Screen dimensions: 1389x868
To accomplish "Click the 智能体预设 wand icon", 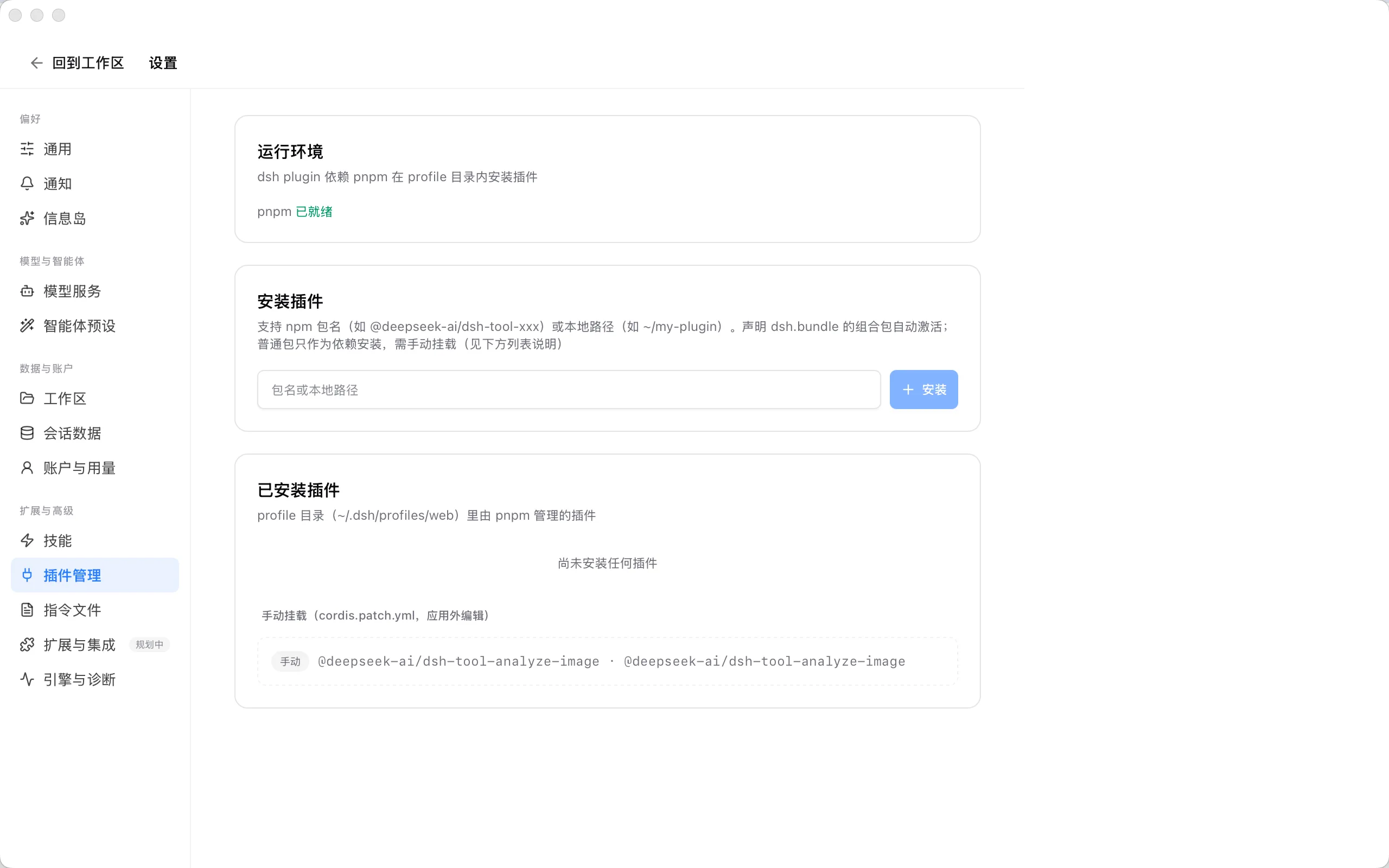I will click(x=27, y=326).
